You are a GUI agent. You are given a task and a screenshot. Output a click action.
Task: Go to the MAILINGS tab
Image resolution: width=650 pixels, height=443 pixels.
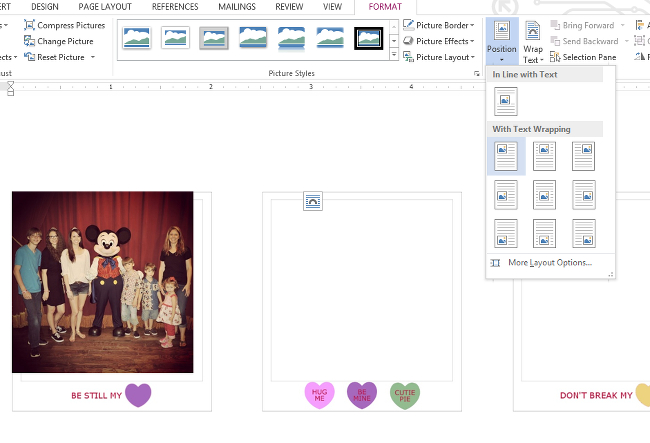pos(237,7)
